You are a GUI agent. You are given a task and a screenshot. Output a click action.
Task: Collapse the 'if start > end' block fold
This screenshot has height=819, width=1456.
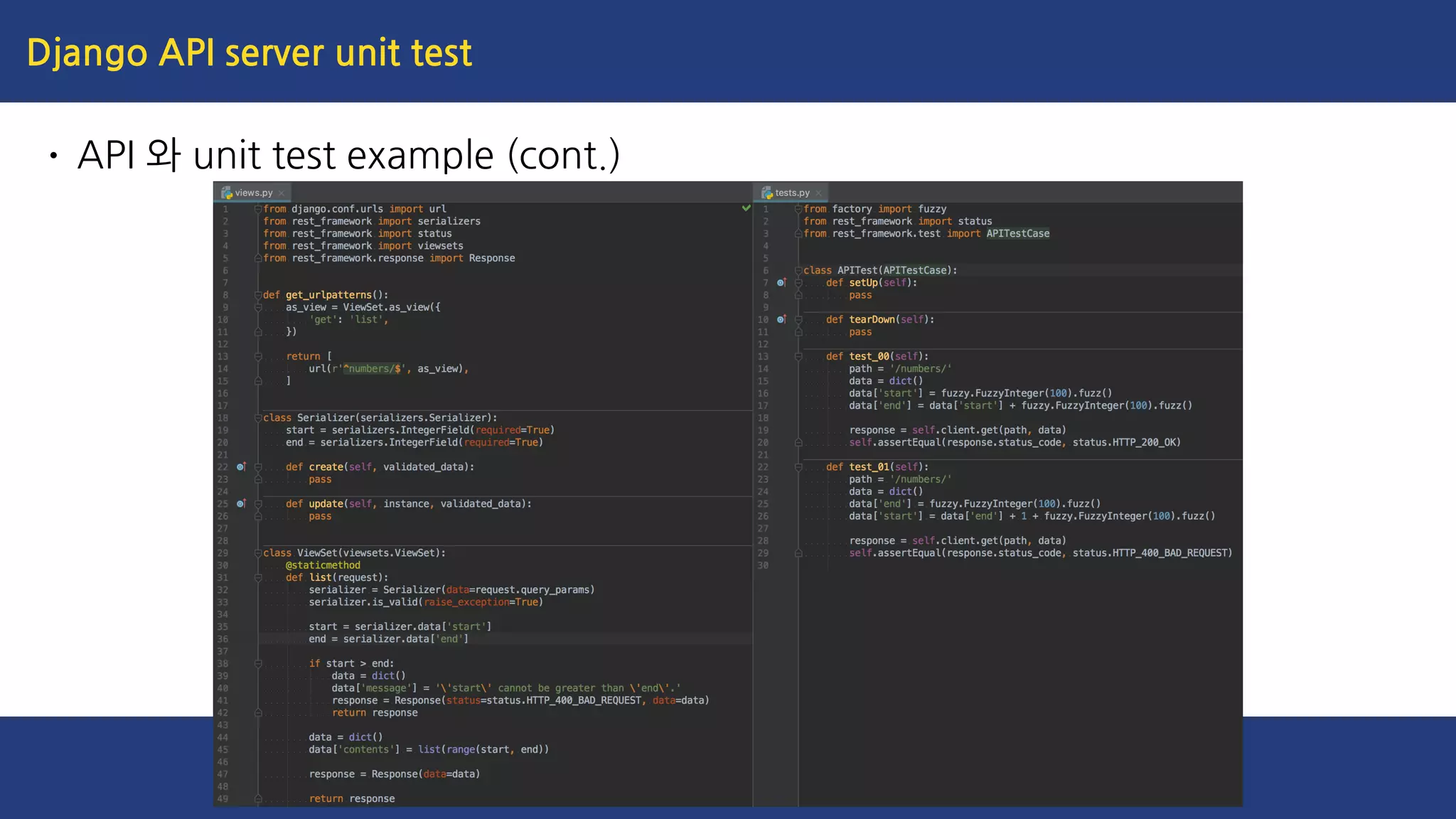point(258,664)
